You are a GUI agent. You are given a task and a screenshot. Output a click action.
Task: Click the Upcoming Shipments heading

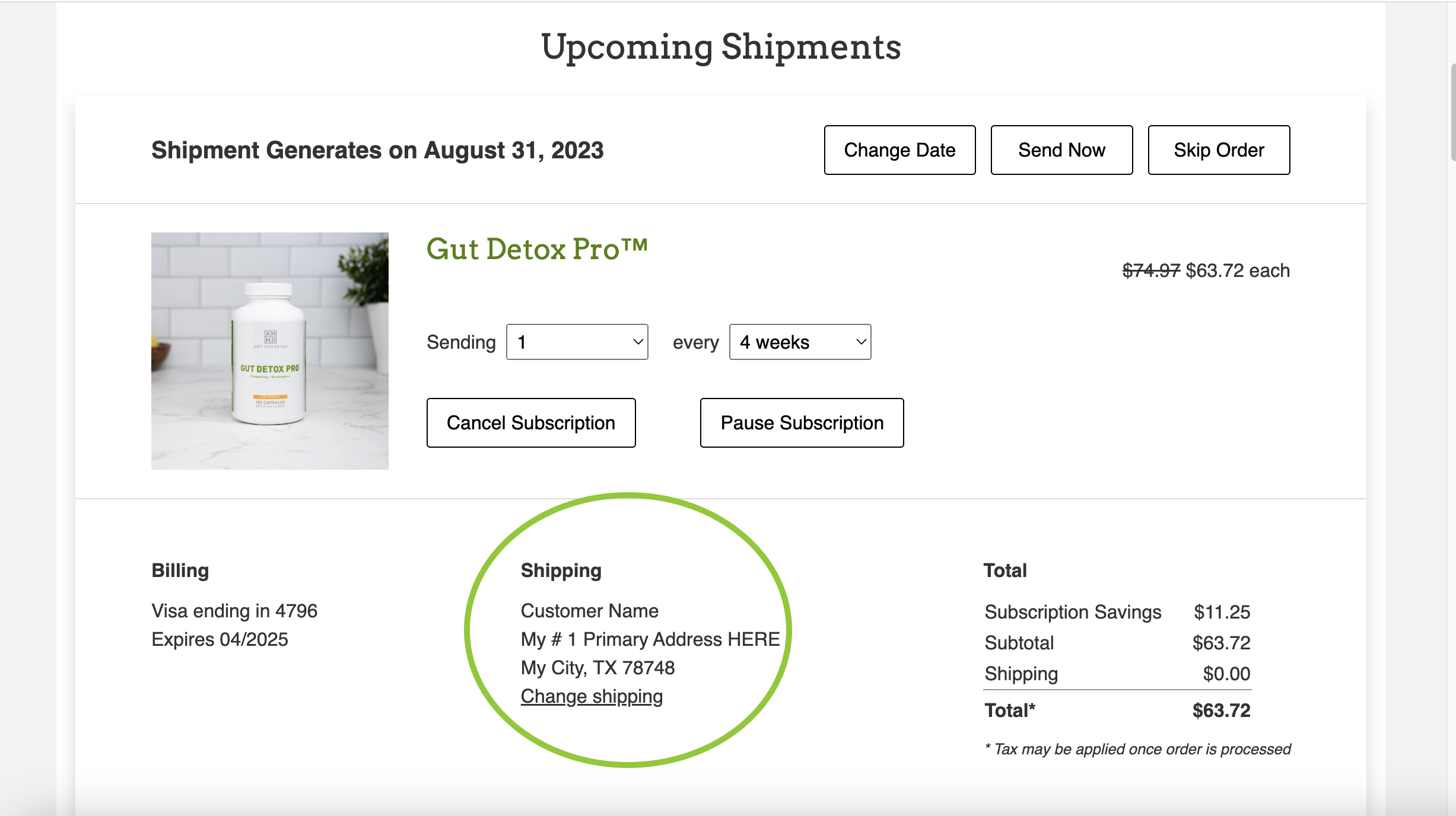[721, 47]
